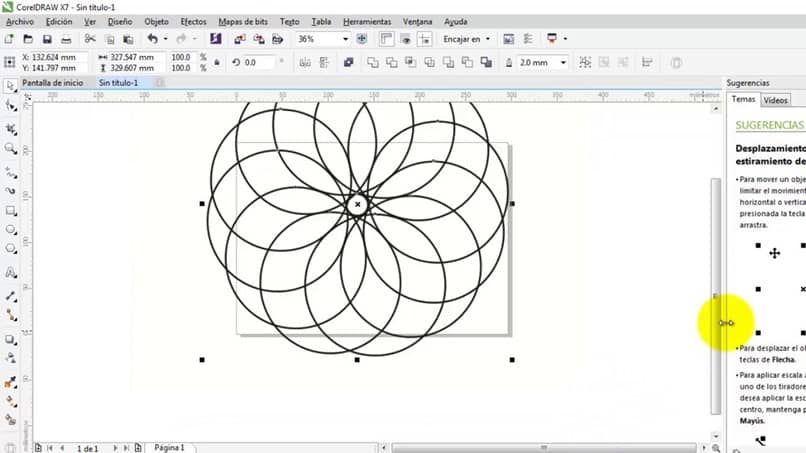Click the New document icon

coord(9,39)
